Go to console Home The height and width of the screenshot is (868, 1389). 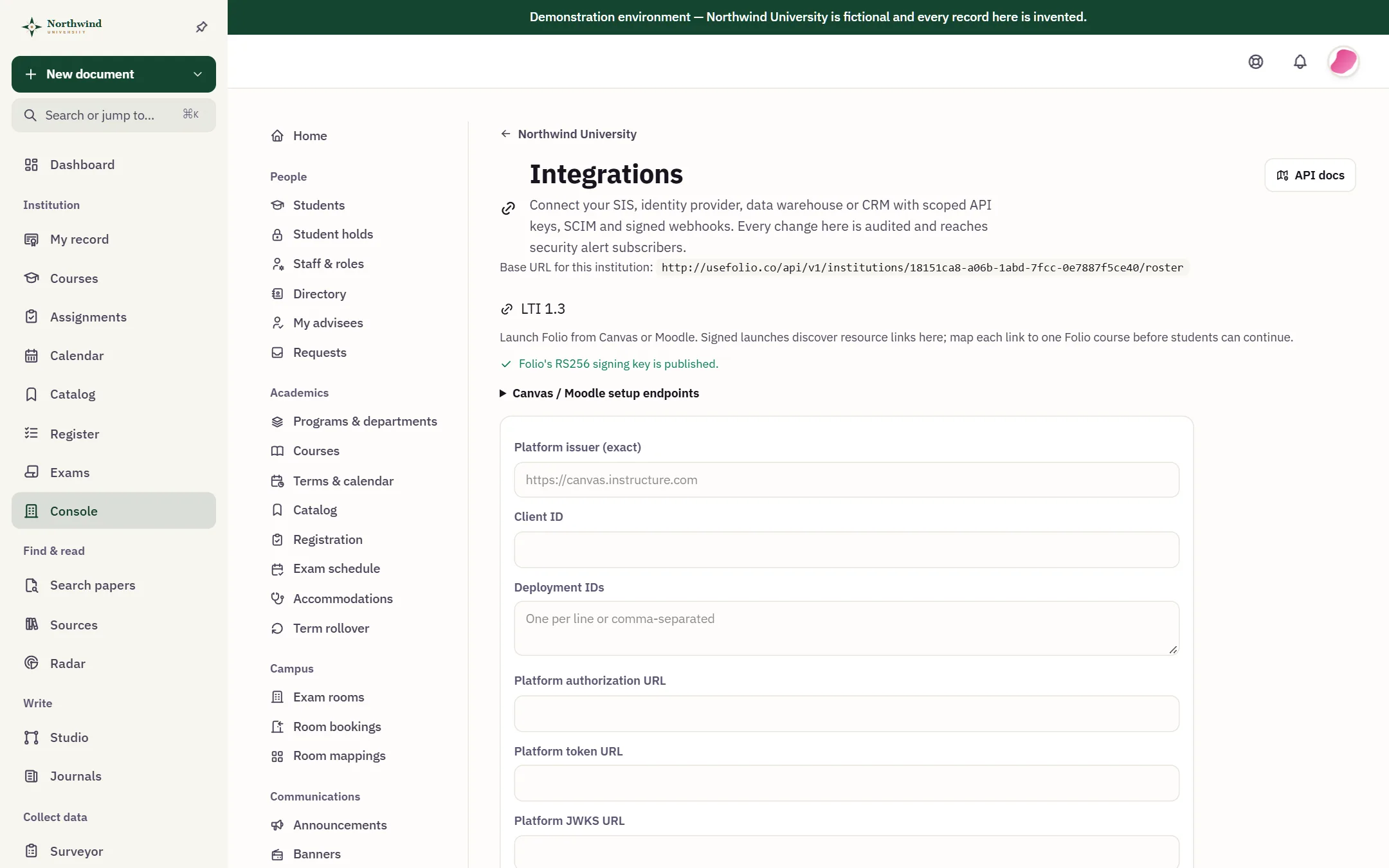pos(310,136)
